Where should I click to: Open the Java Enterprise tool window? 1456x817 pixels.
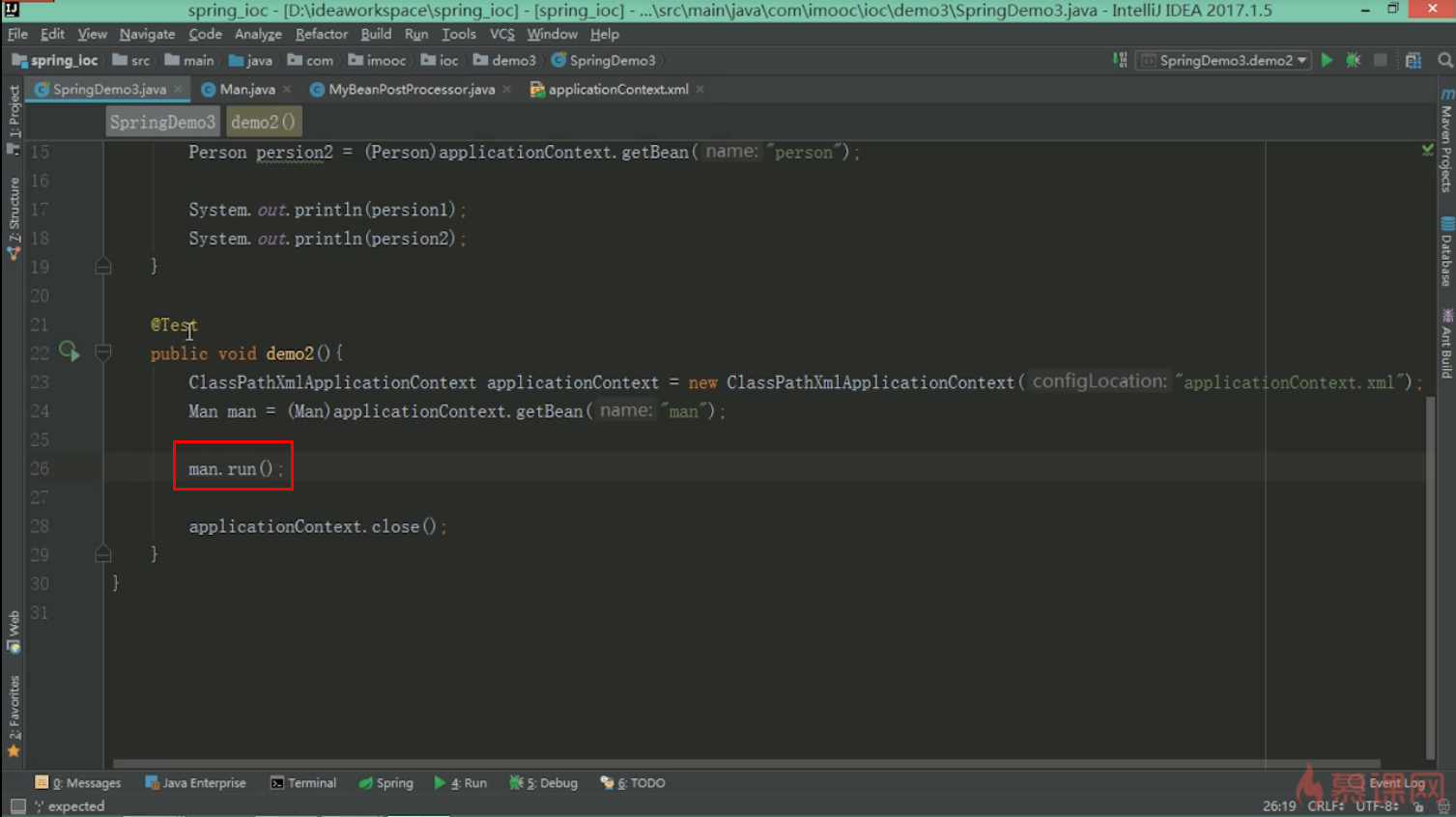[x=195, y=783]
